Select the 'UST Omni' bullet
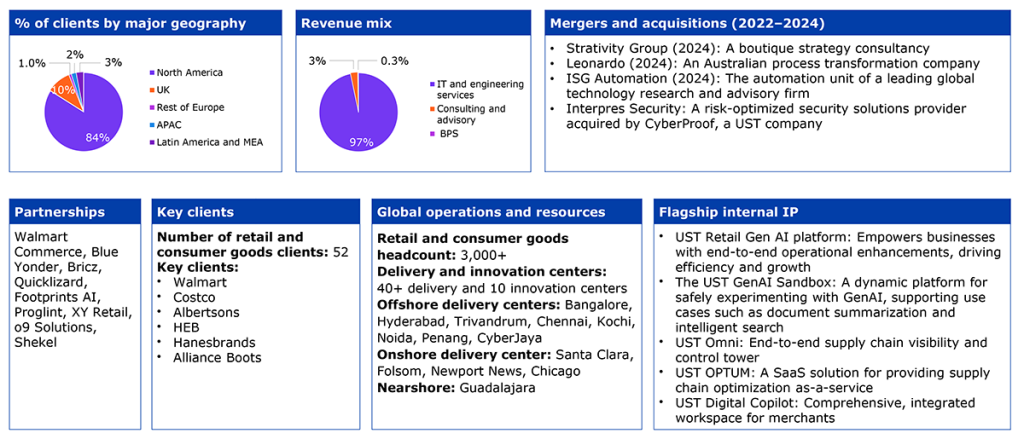Viewport: 1024px width, 439px height. (x=824, y=350)
